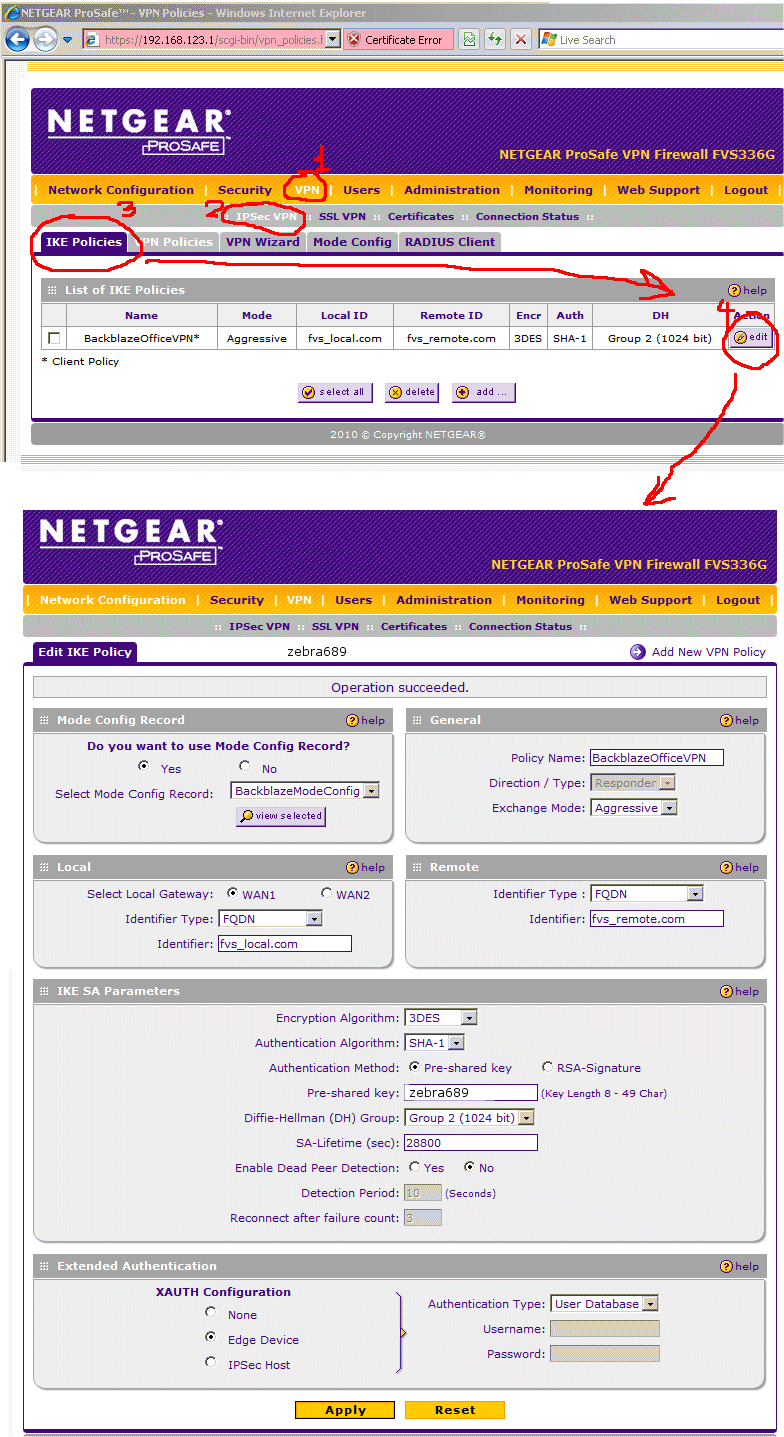The height and width of the screenshot is (1437, 784).
Task: Go back with the browser Back arrow
Action: click(17, 40)
